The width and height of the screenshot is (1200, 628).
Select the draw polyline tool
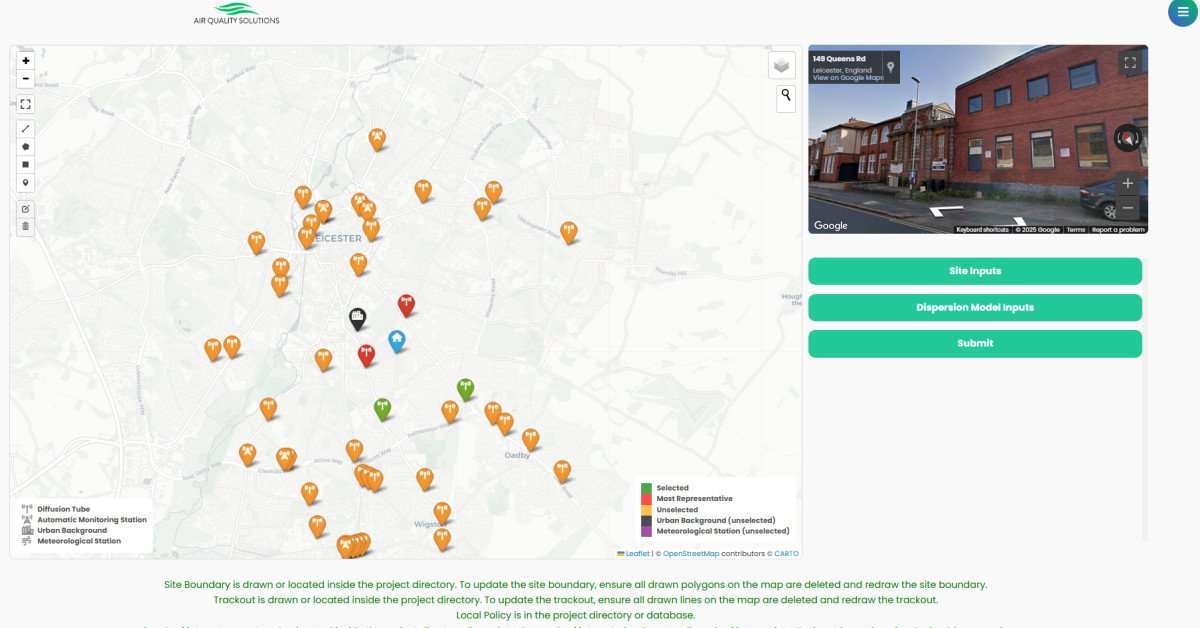pos(26,129)
